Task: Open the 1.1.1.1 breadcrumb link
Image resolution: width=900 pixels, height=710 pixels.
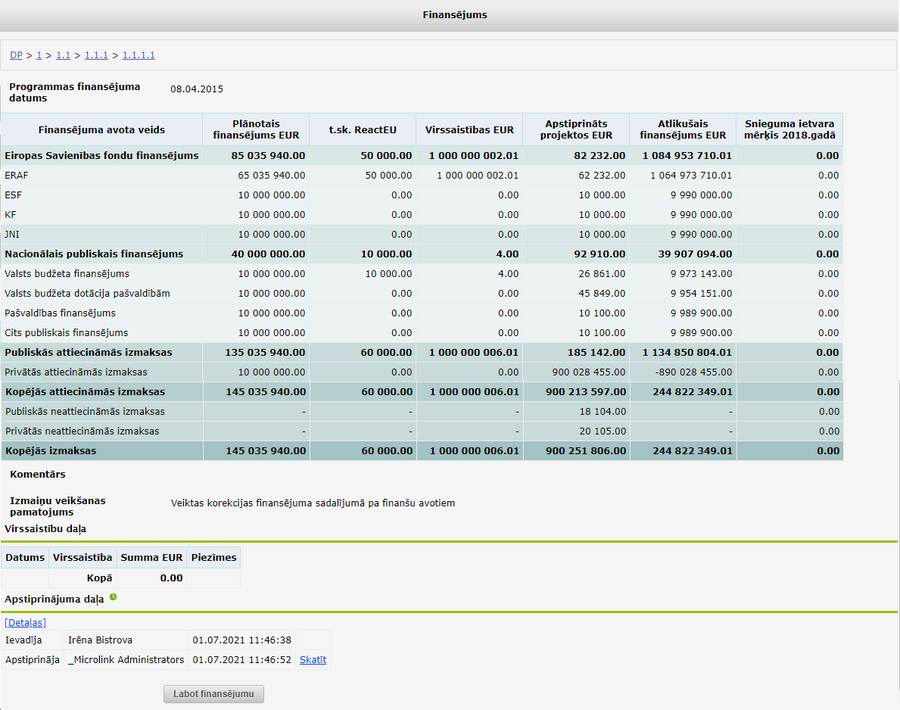Action: coord(139,55)
